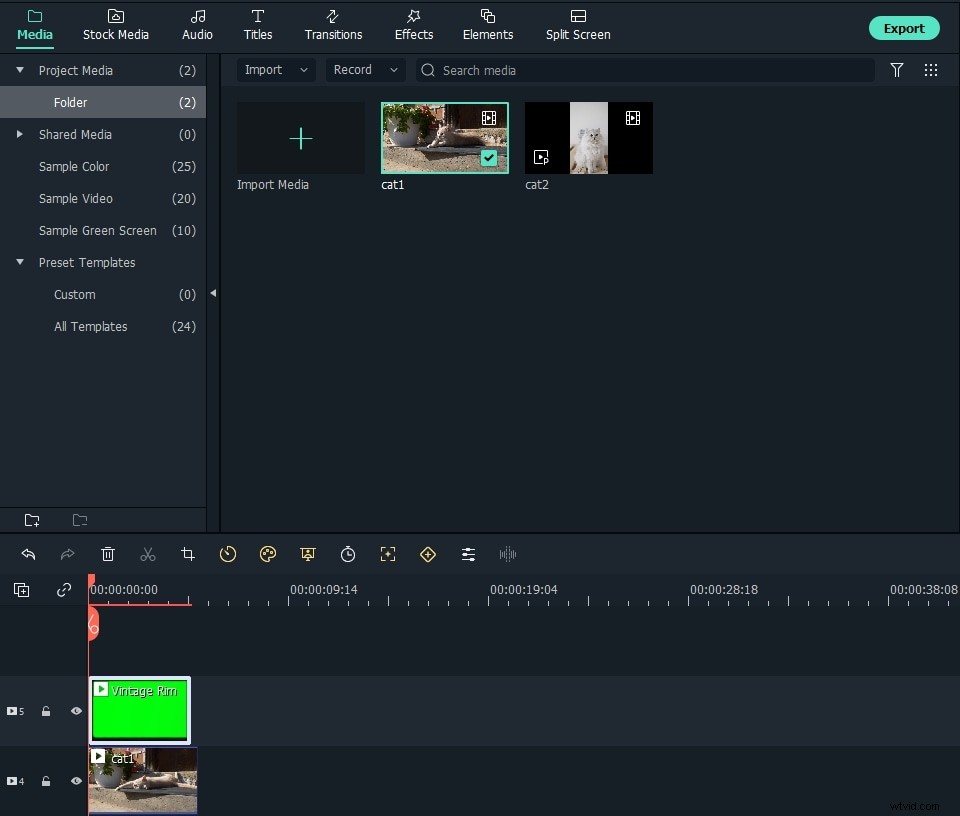This screenshot has height=816, width=960.
Task: Expand the Shared Media section
Action: 20,134
